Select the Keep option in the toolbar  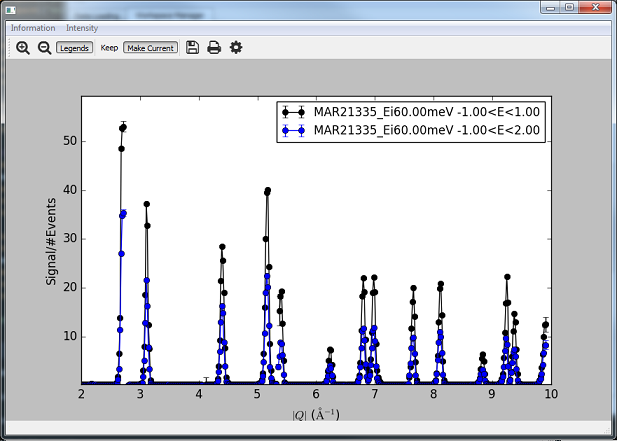point(109,48)
